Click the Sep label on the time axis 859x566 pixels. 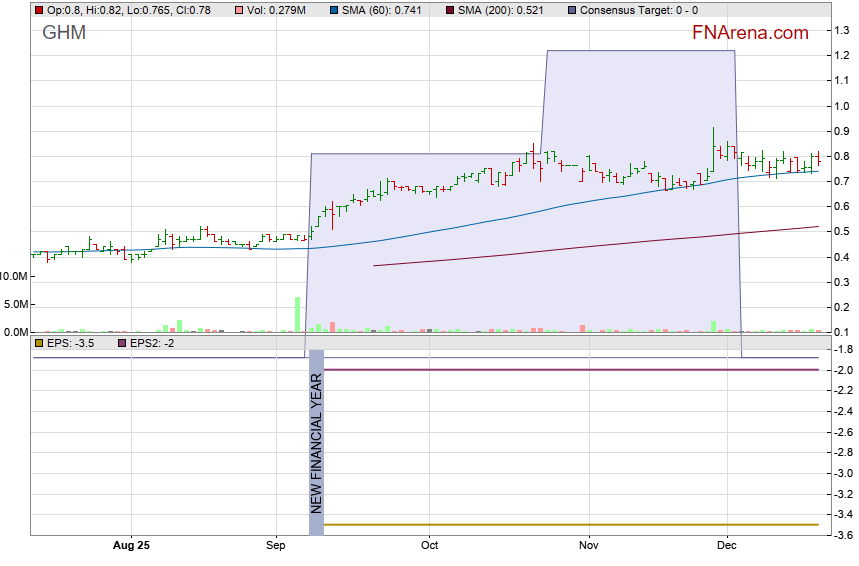tap(276, 546)
